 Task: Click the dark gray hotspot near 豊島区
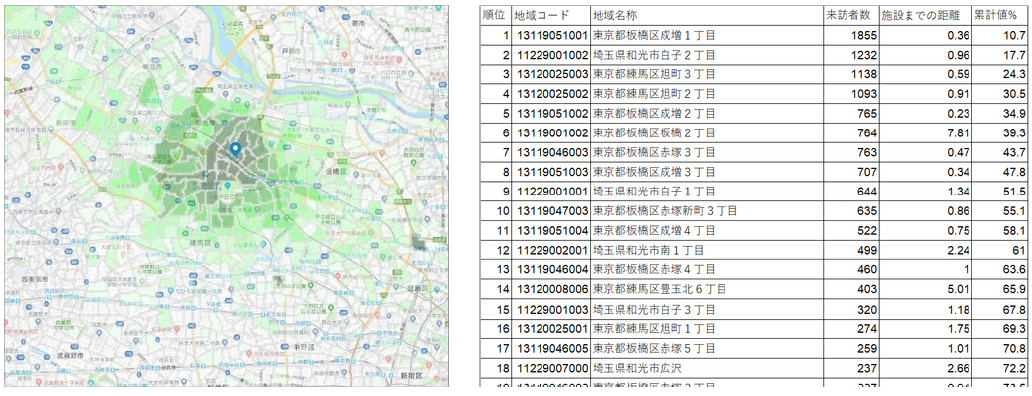pyautogui.click(x=419, y=243)
